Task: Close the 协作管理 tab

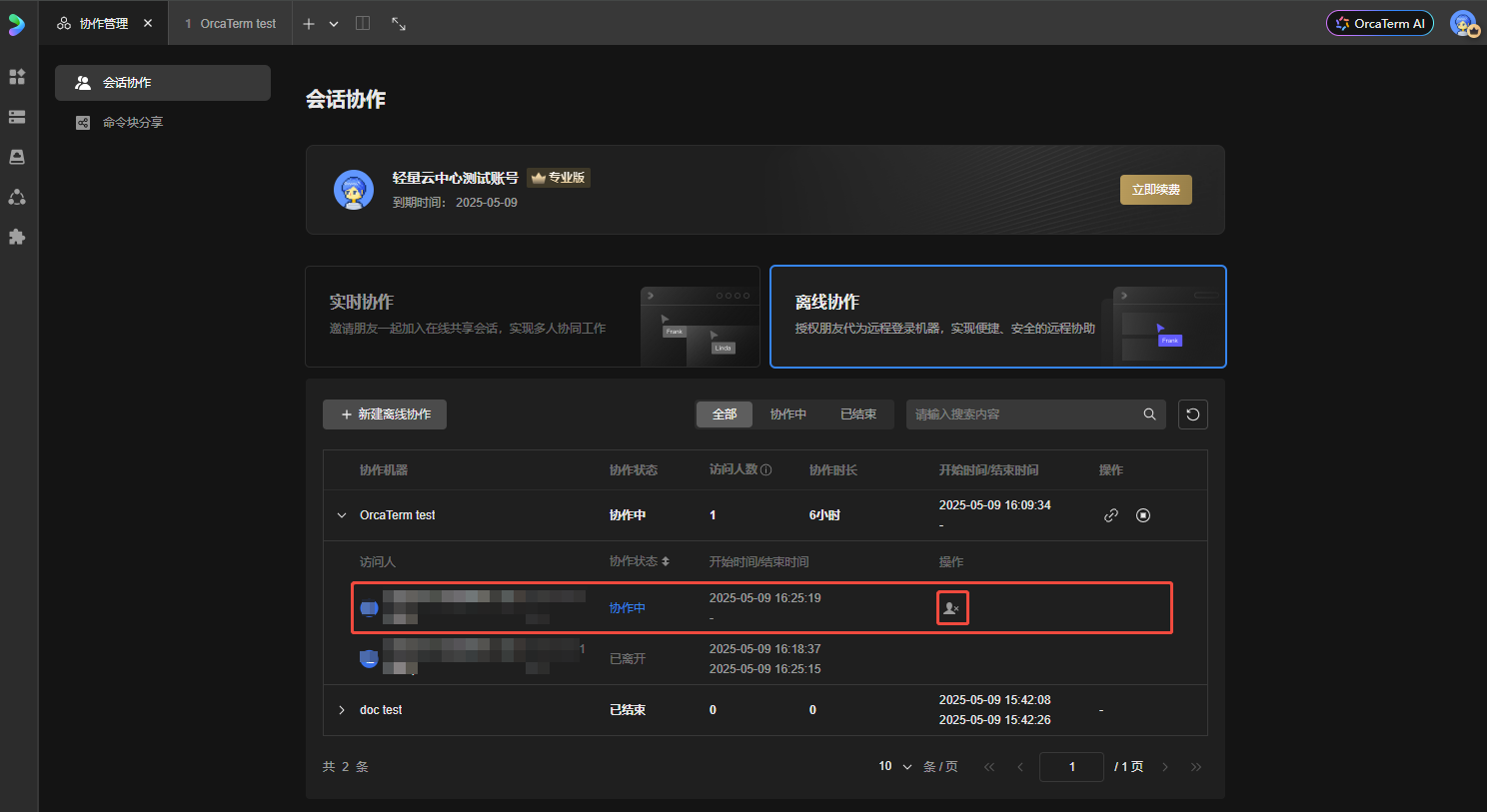Action: click(x=148, y=23)
